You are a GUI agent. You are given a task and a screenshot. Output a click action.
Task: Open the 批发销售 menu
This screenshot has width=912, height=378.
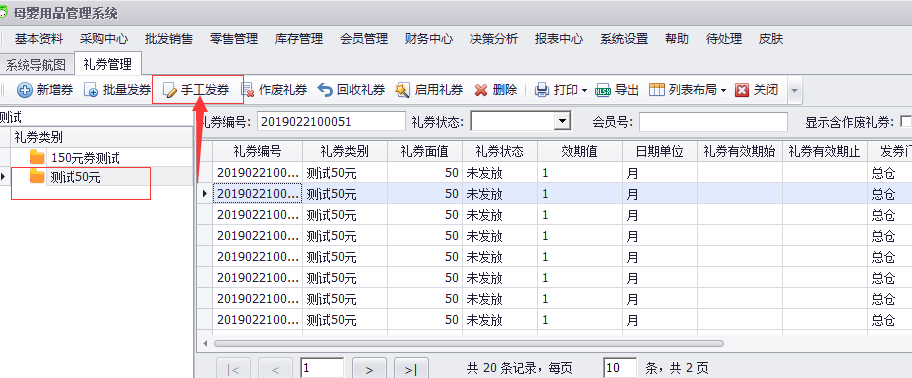point(169,39)
